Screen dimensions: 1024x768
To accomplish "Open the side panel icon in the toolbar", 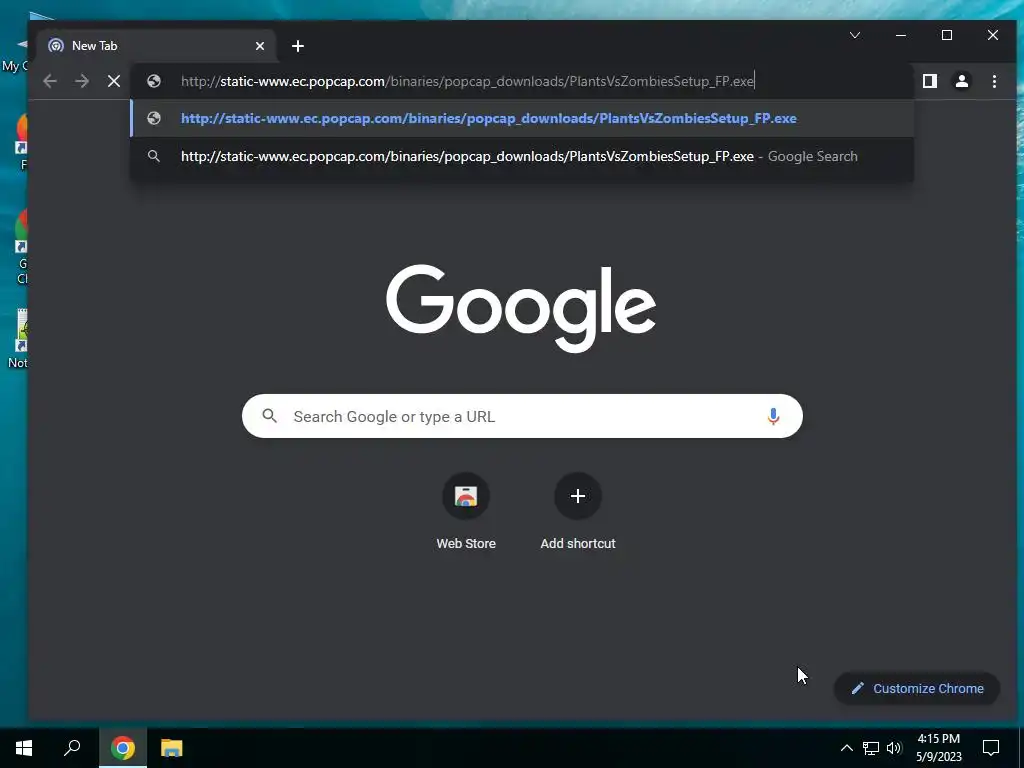I will [929, 81].
